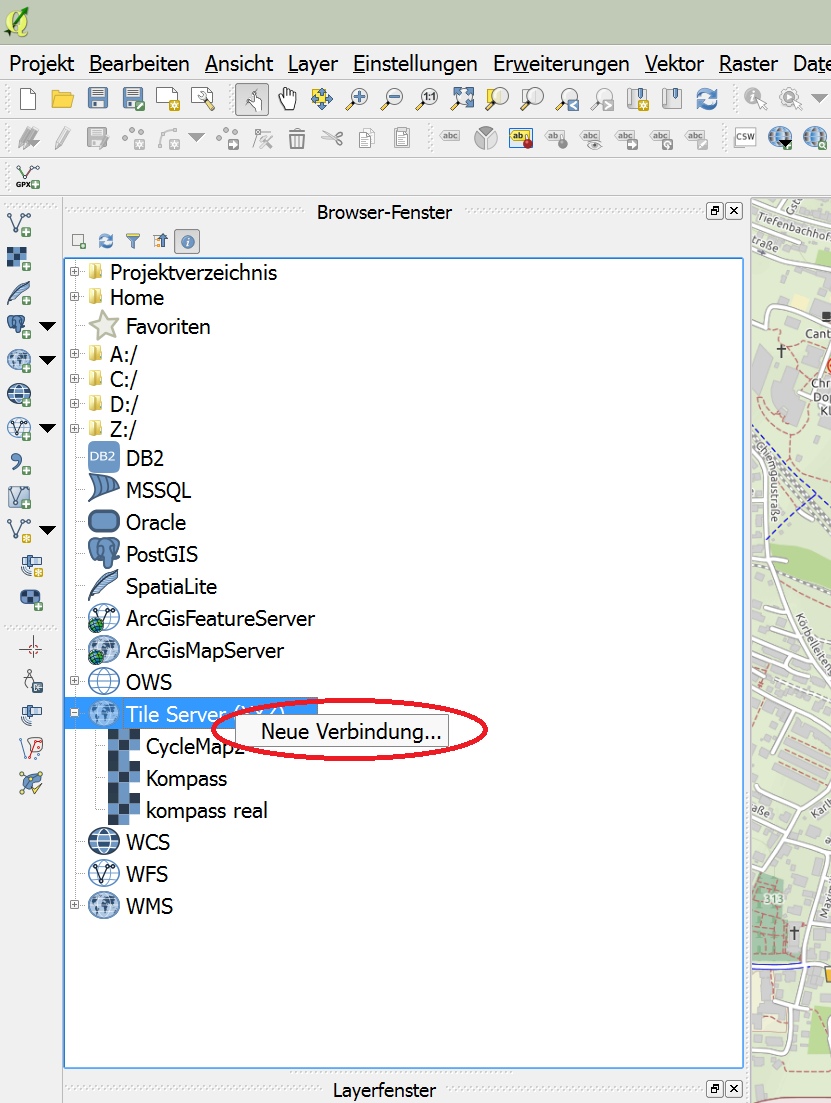The image size is (831, 1103).
Task: Open PostGIS layer dropdown arrow in sidebar
Action: click(x=47, y=326)
